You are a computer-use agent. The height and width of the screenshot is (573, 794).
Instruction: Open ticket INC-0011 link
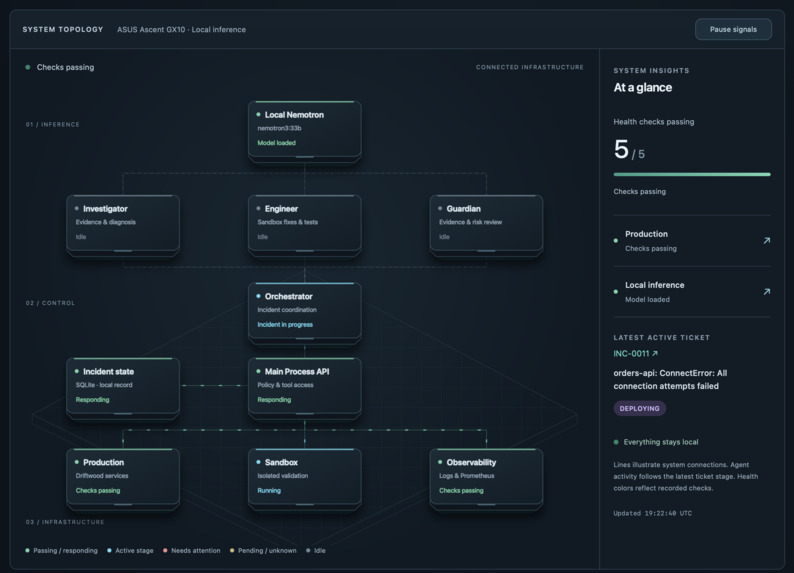pyautogui.click(x=636, y=353)
